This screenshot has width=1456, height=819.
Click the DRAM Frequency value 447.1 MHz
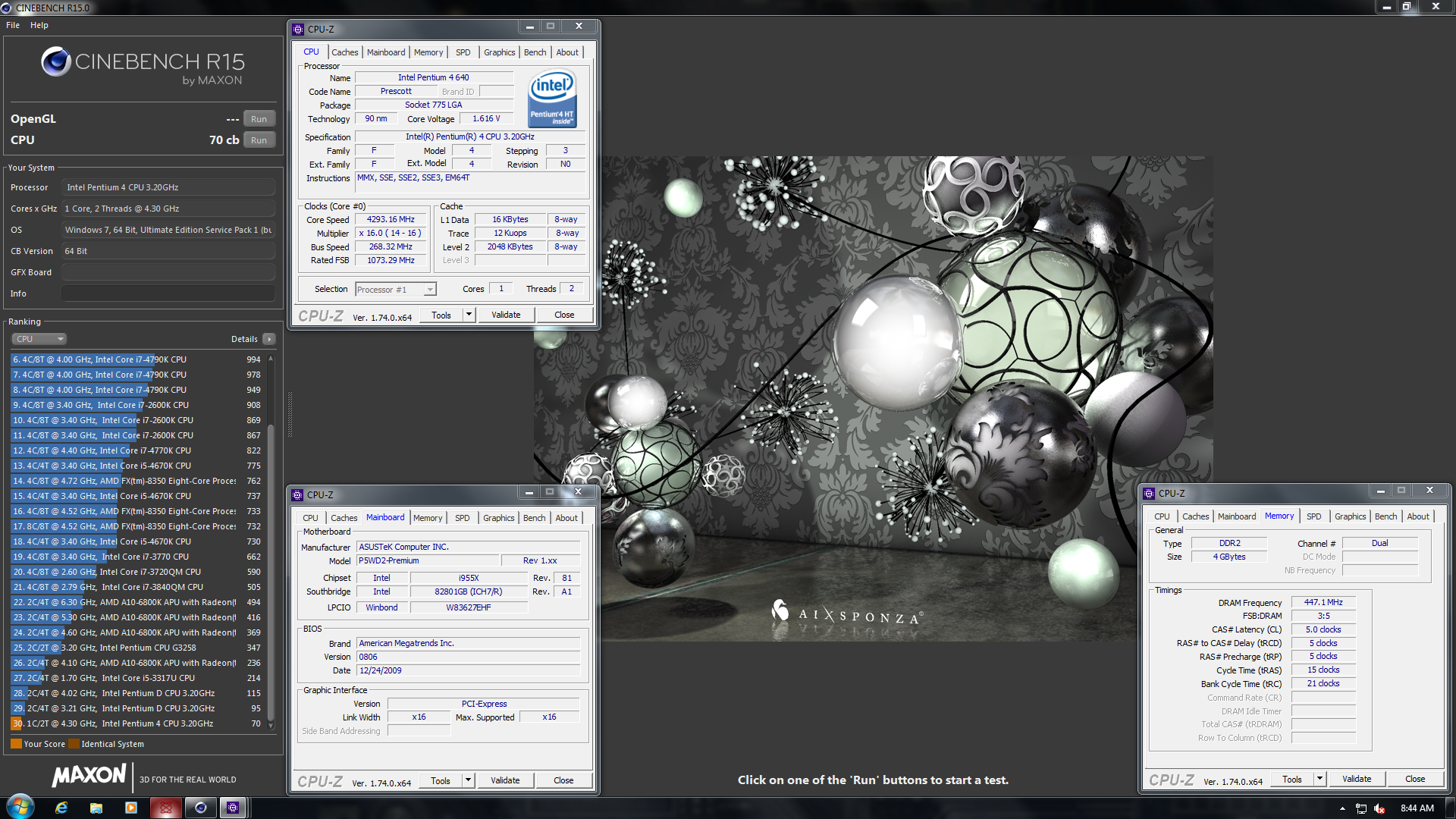pyautogui.click(x=1323, y=602)
